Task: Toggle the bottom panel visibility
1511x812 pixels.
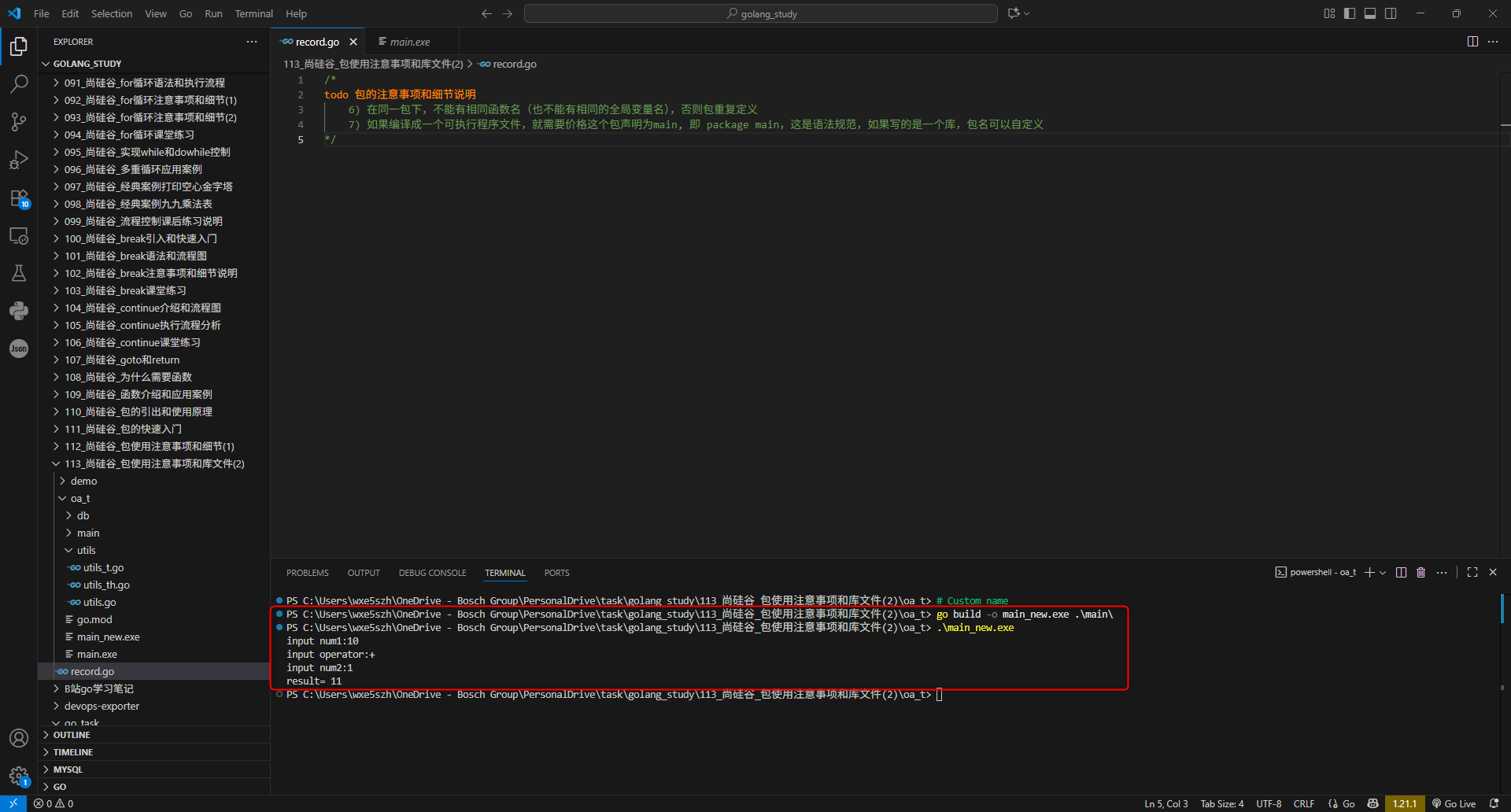Action: coord(1370,13)
